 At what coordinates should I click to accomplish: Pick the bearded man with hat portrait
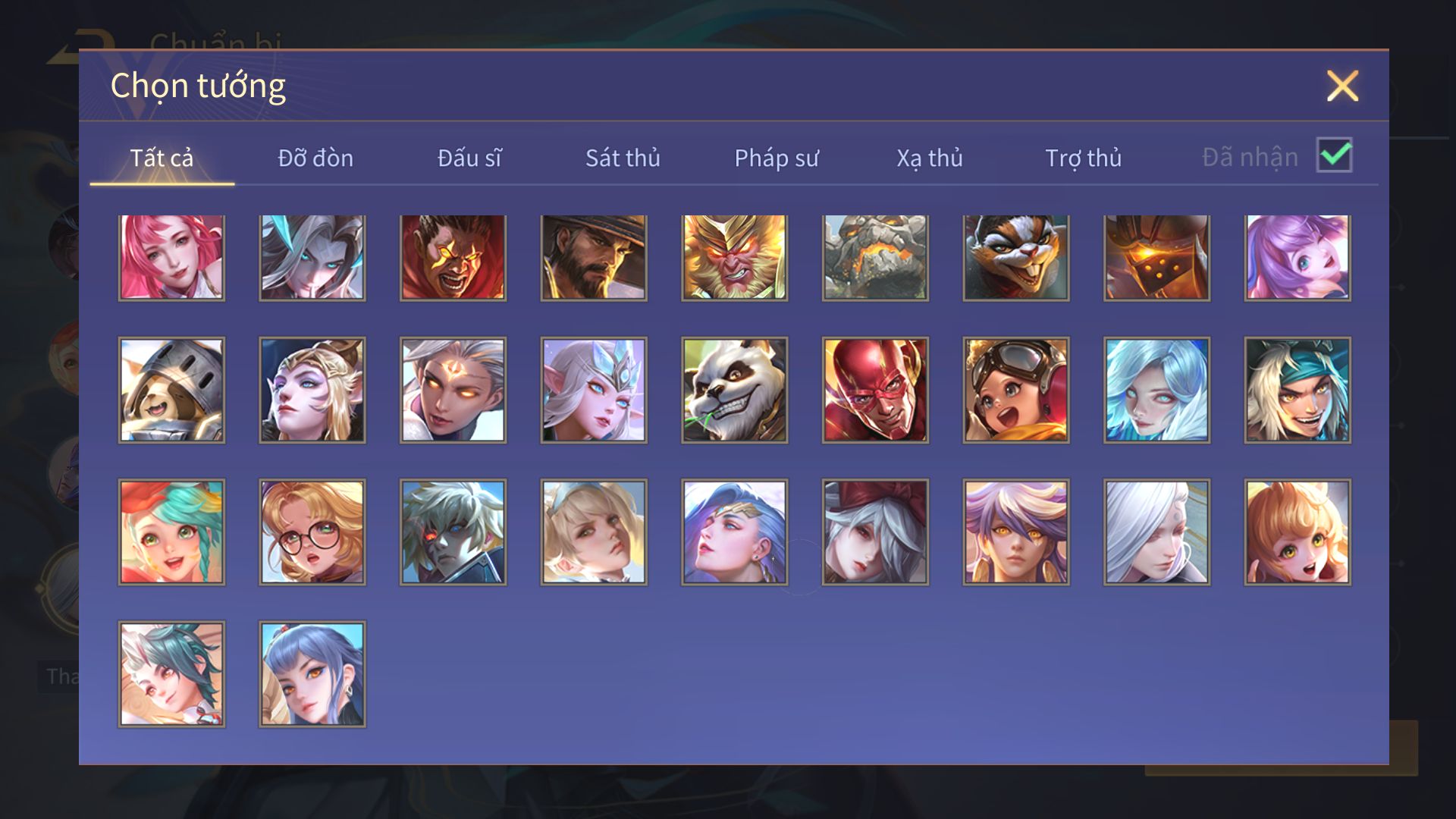(594, 257)
